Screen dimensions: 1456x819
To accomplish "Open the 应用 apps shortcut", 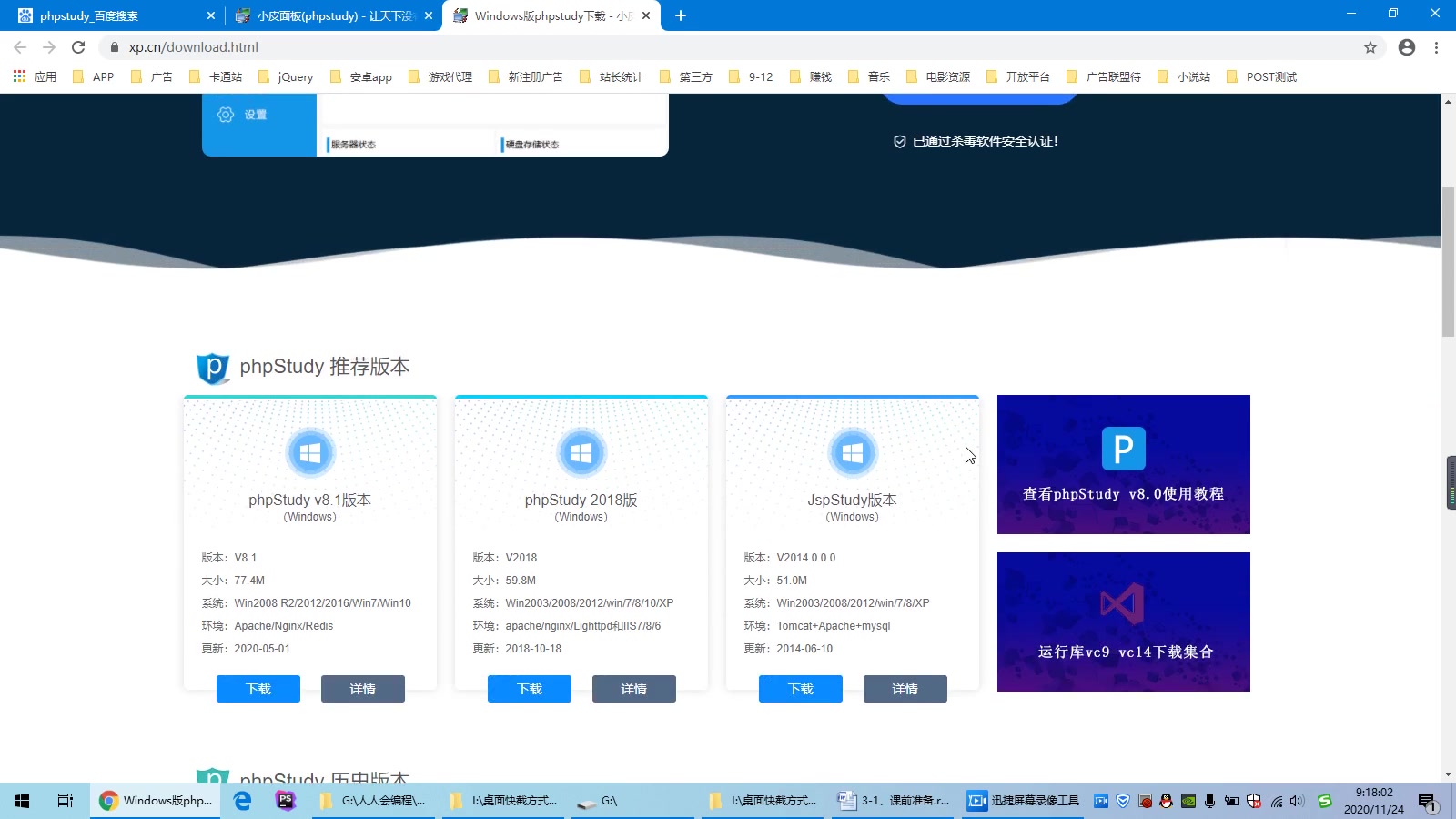I will click(x=35, y=76).
